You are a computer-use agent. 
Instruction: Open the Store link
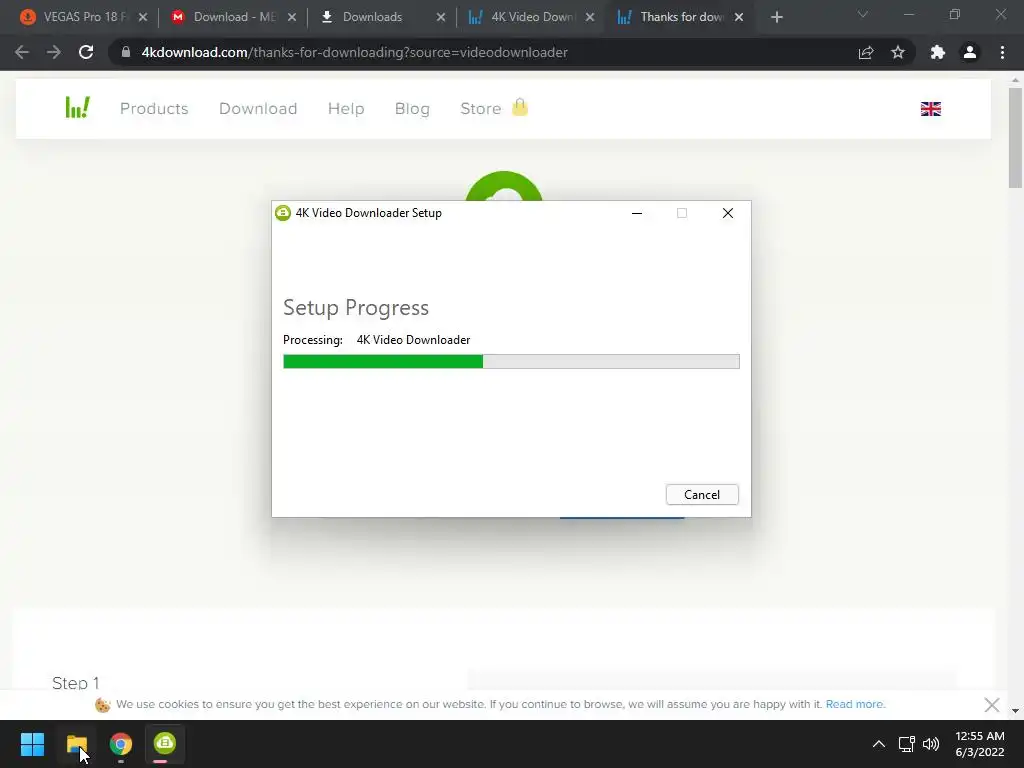pos(481,108)
